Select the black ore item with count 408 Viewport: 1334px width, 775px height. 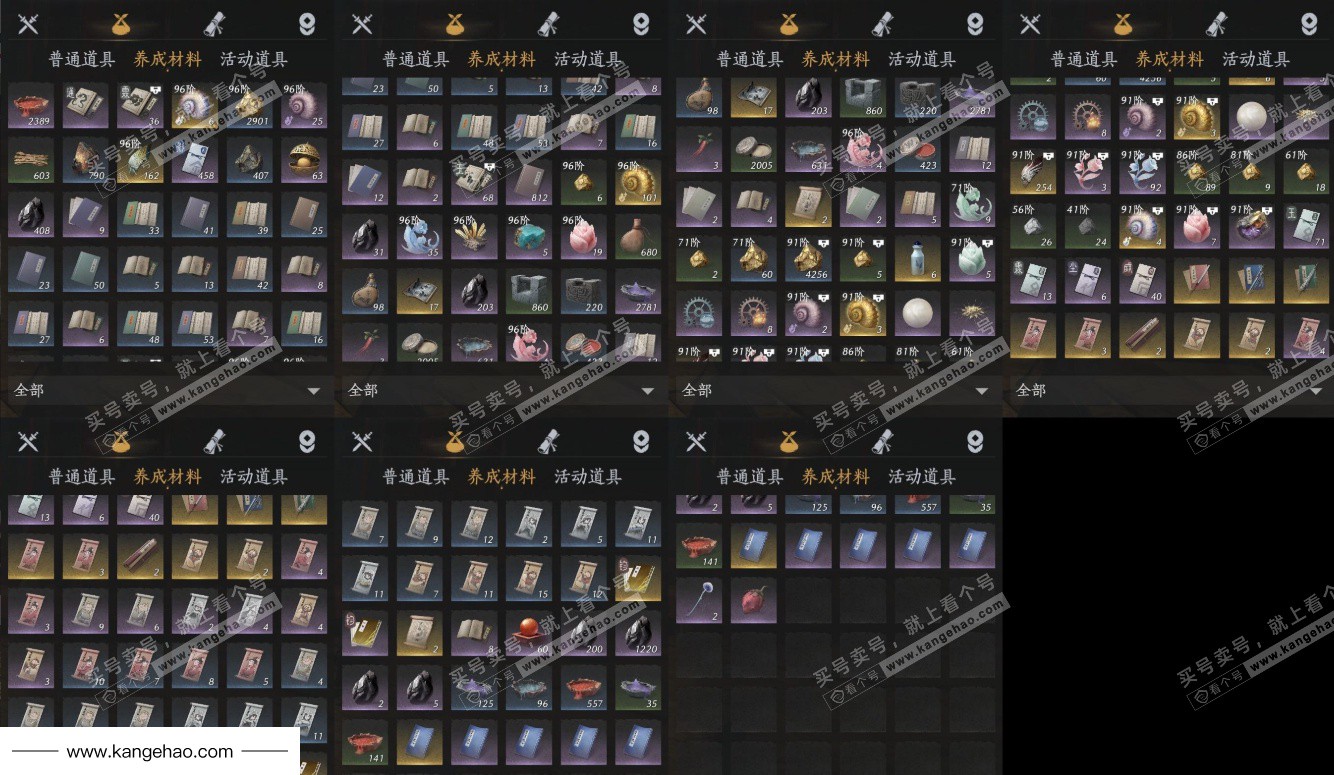[32, 213]
